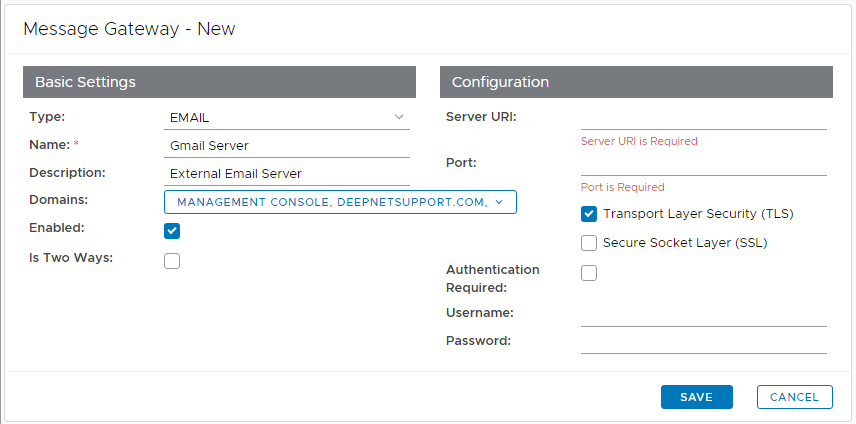Expand the Domains multi-select dropdown
This screenshot has width=856, height=424.
[x=332, y=202]
